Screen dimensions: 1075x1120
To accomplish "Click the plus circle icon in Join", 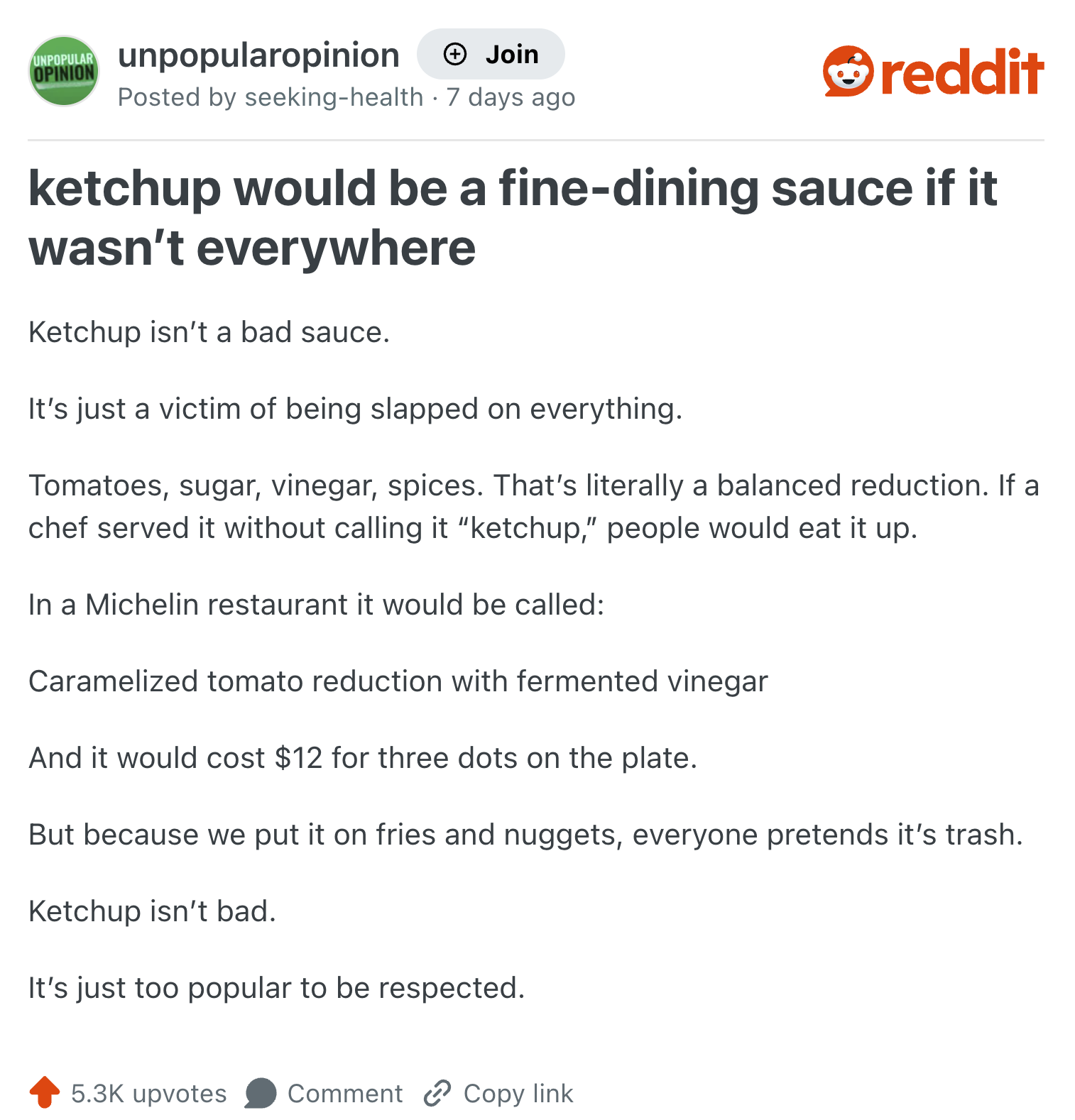I will pyautogui.click(x=454, y=54).
